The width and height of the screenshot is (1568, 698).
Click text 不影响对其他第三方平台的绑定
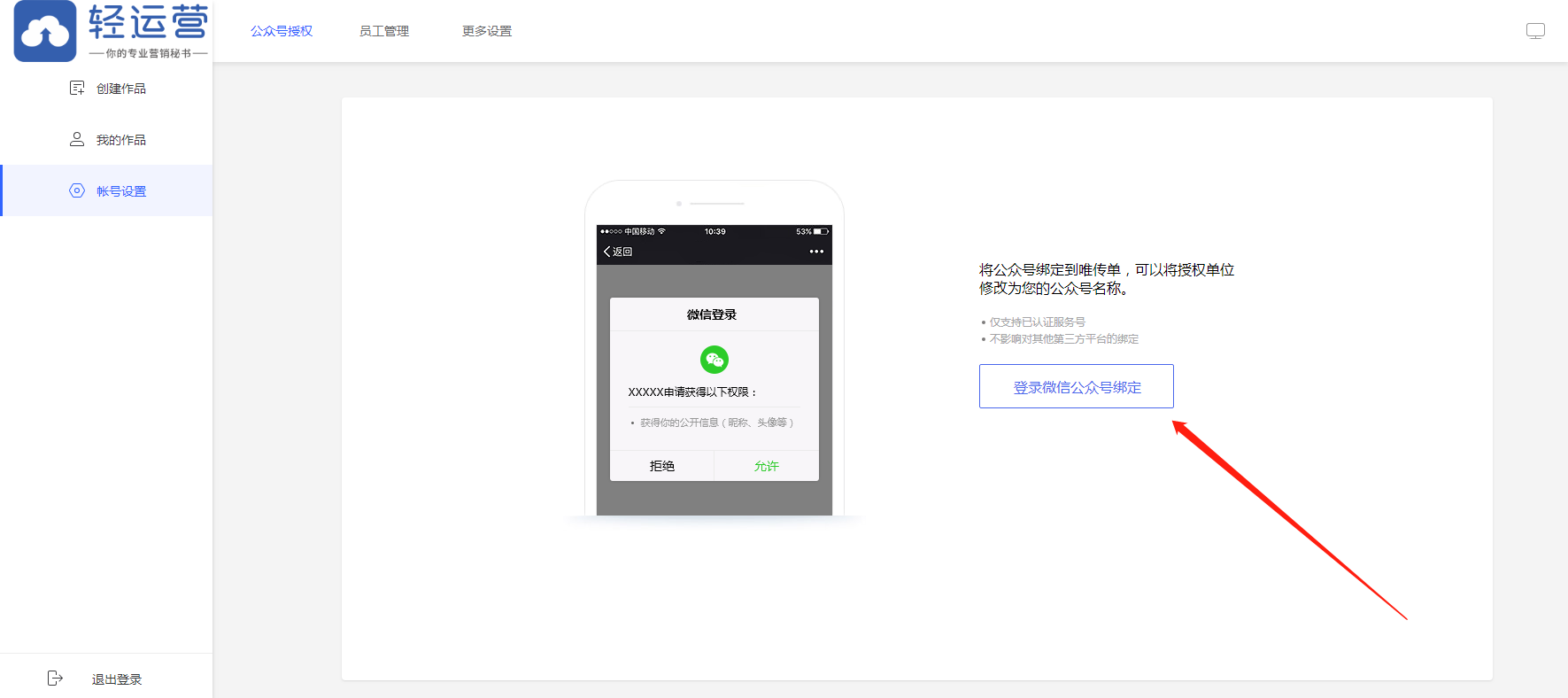(1064, 339)
